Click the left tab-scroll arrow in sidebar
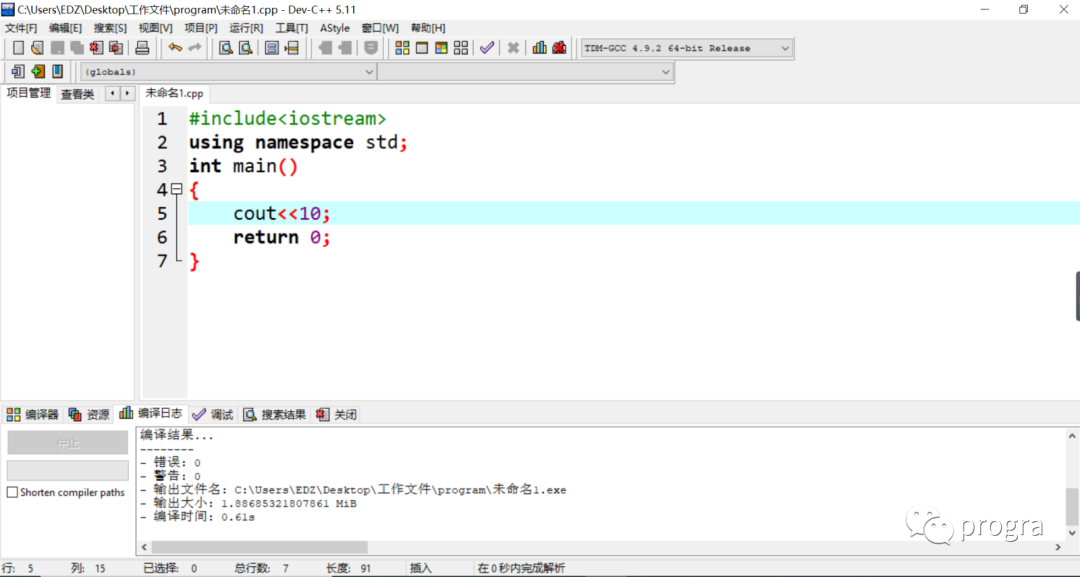Image resolution: width=1080 pixels, height=577 pixels. 112,93
